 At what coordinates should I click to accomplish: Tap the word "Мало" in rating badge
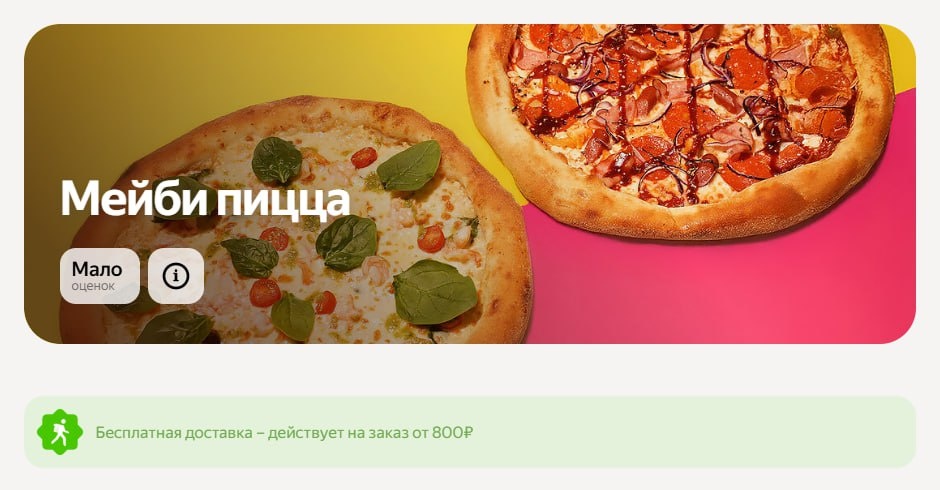point(97,269)
